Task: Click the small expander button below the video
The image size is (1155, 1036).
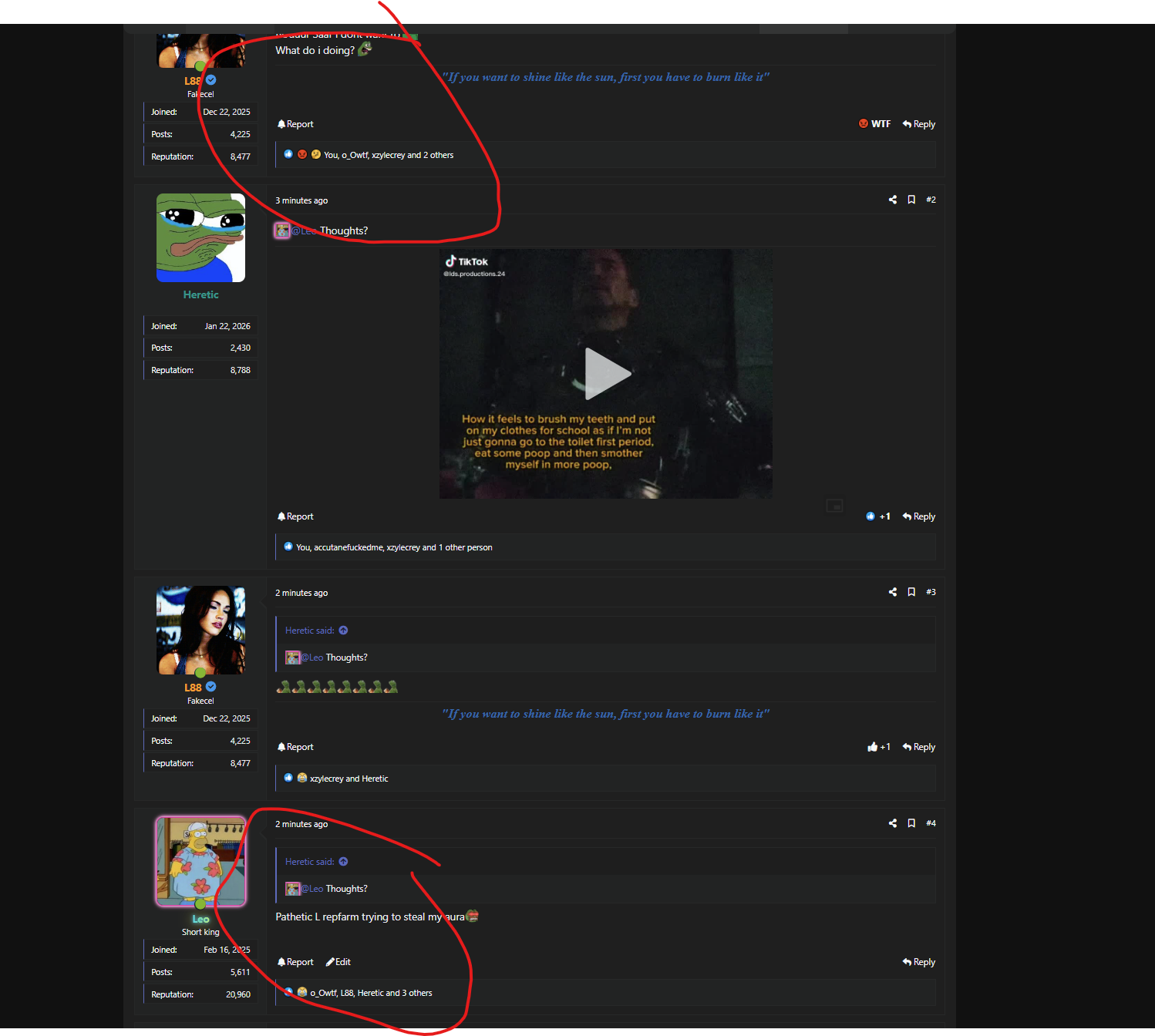Action: [835, 506]
